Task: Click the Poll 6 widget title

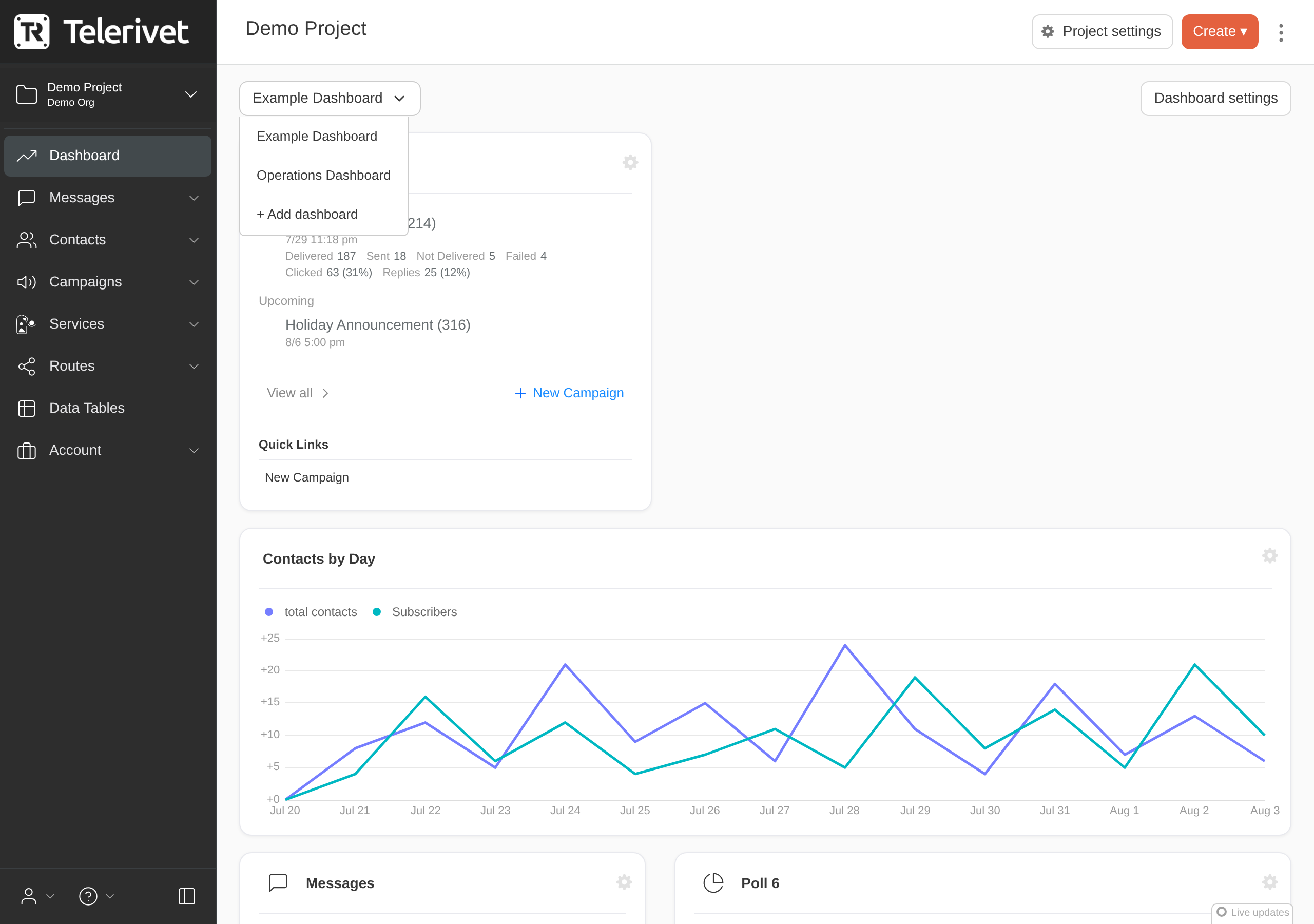Action: click(x=760, y=883)
